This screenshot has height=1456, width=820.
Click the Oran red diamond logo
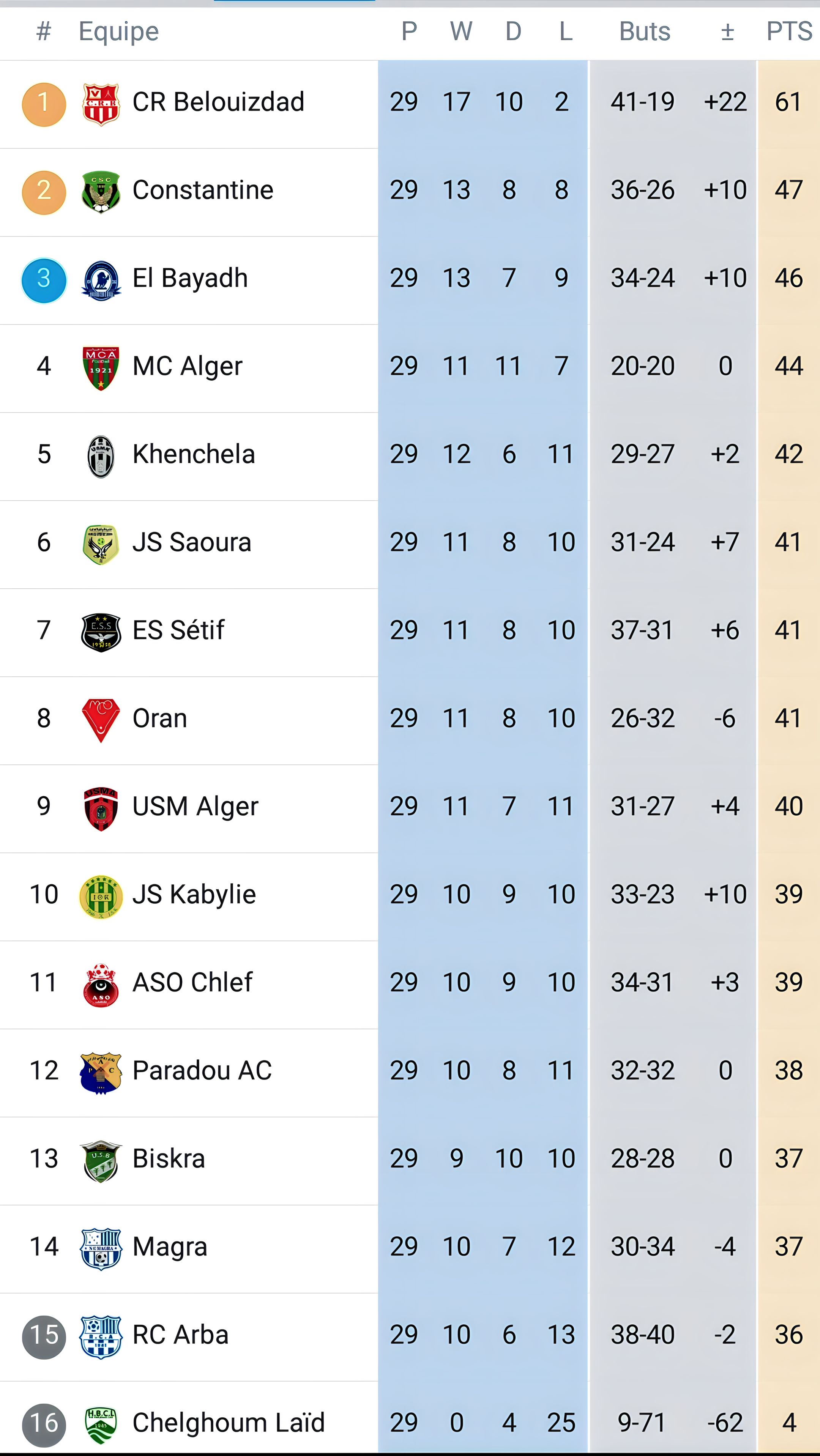(x=101, y=720)
